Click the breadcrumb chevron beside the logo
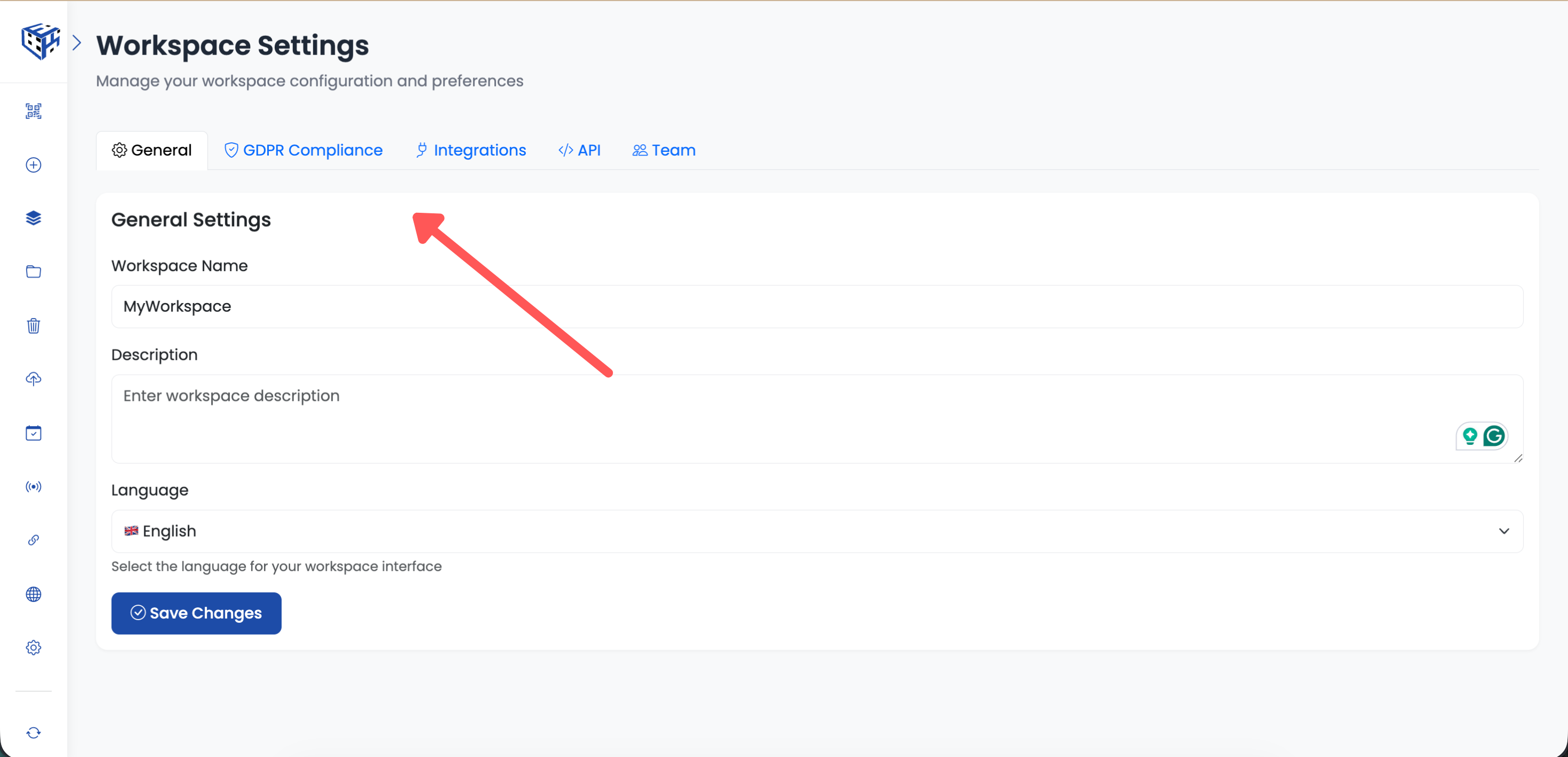The width and height of the screenshot is (1568, 757). click(77, 42)
